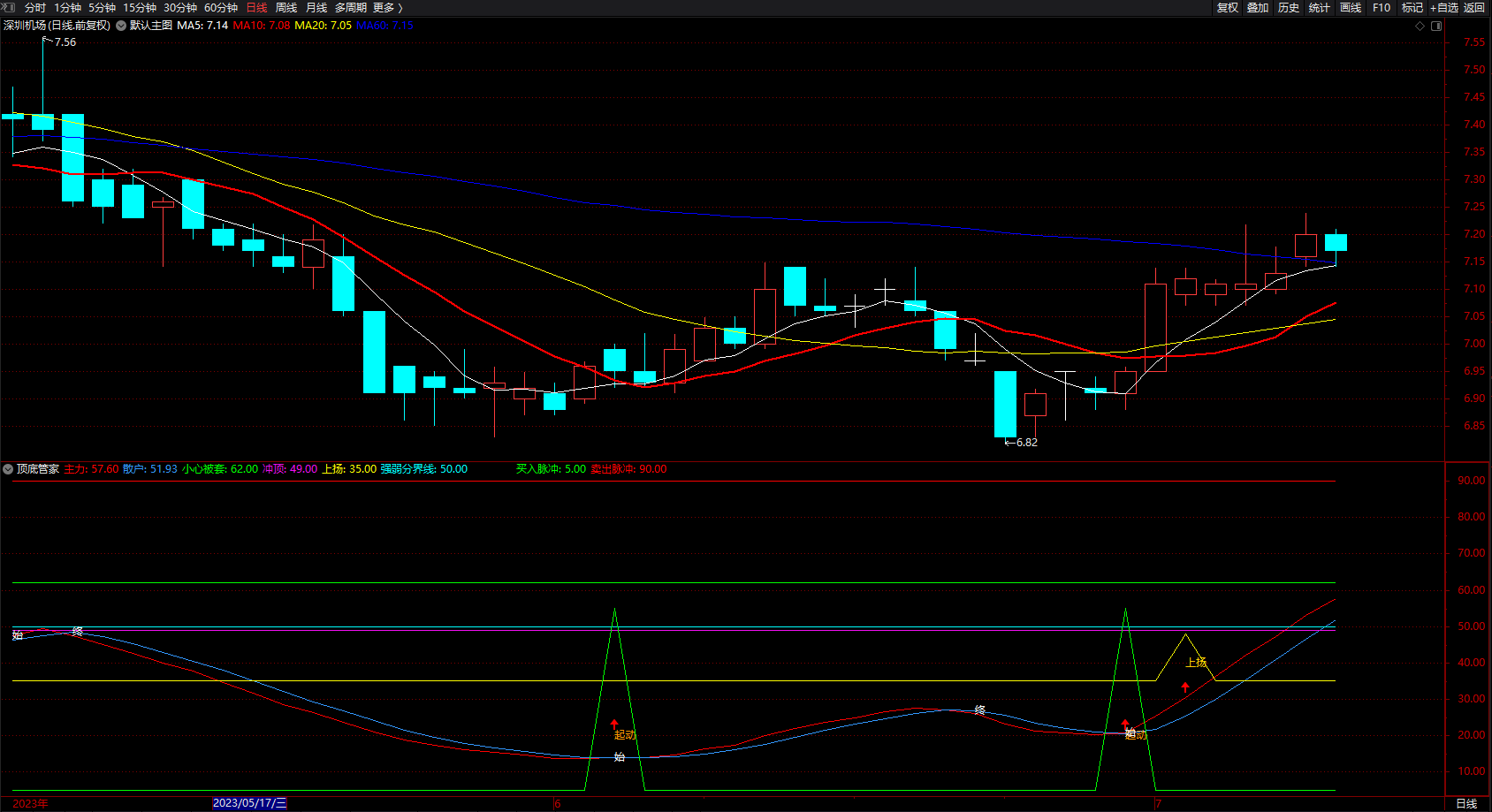Viewport: 1492px width, 812px height.
Task: Select the 60分钟 period tab
Action: click(x=221, y=8)
